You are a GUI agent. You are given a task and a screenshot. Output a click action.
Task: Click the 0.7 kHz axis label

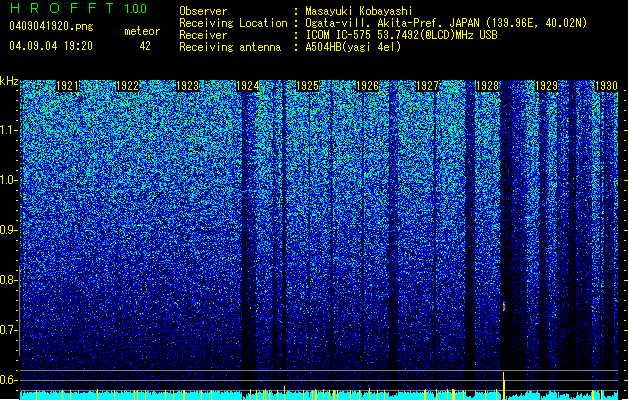click(x=8, y=330)
